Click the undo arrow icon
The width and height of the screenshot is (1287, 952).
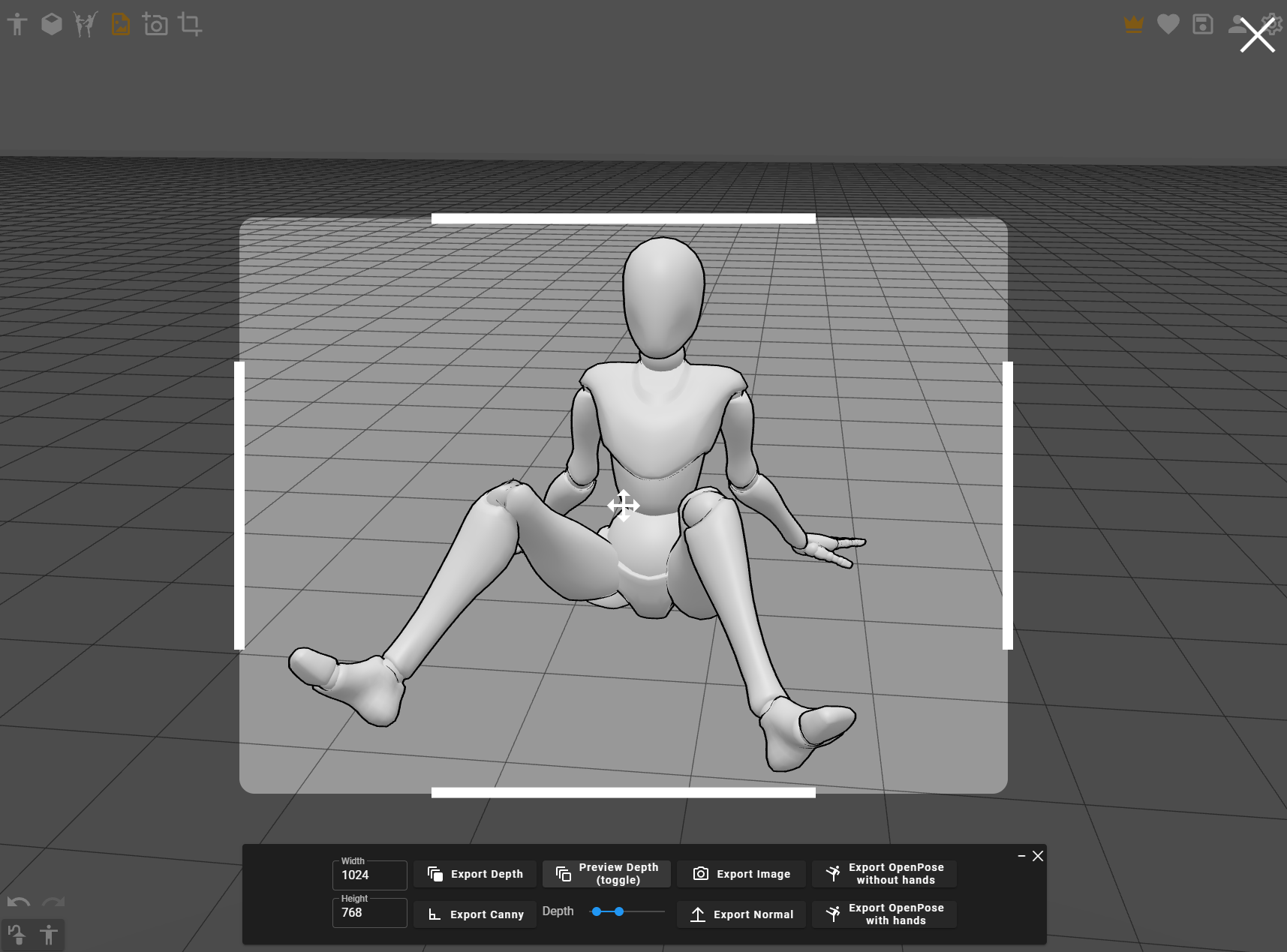point(19,902)
